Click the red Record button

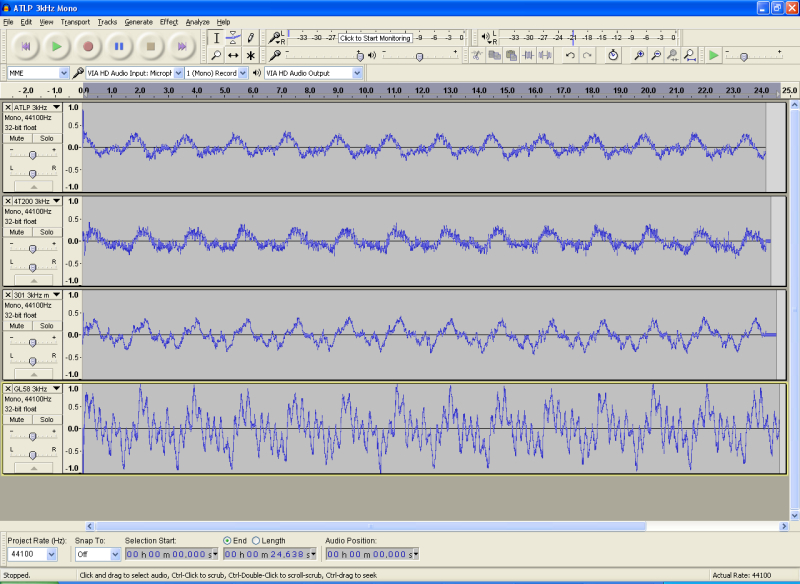point(88,46)
